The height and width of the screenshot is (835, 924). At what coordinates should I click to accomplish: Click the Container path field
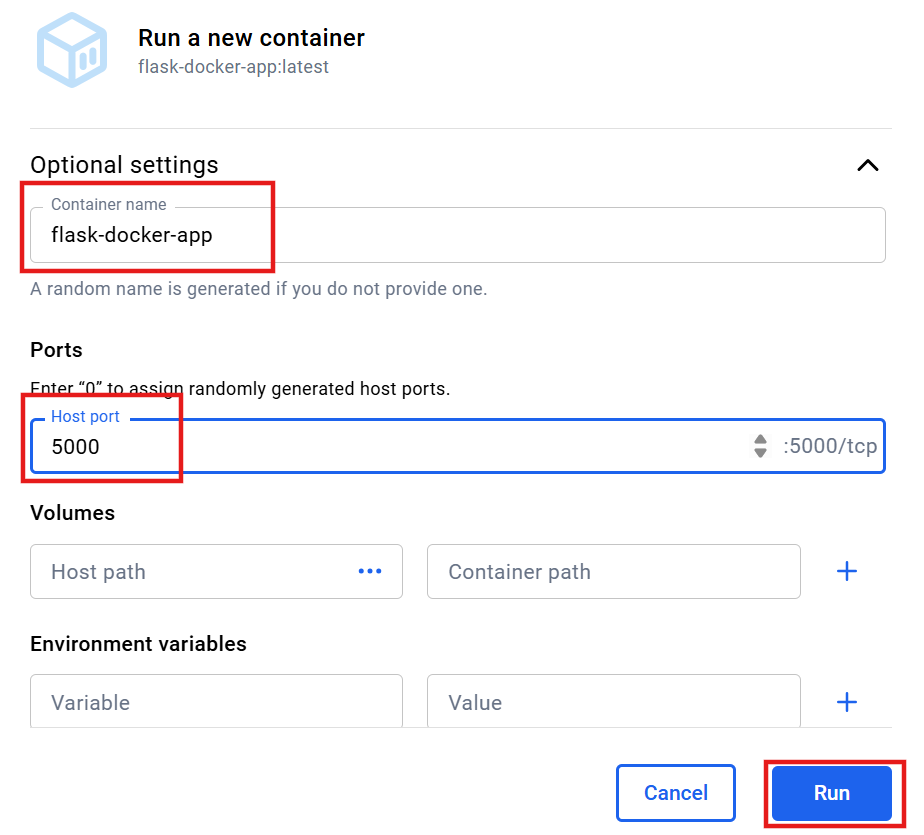click(x=613, y=572)
